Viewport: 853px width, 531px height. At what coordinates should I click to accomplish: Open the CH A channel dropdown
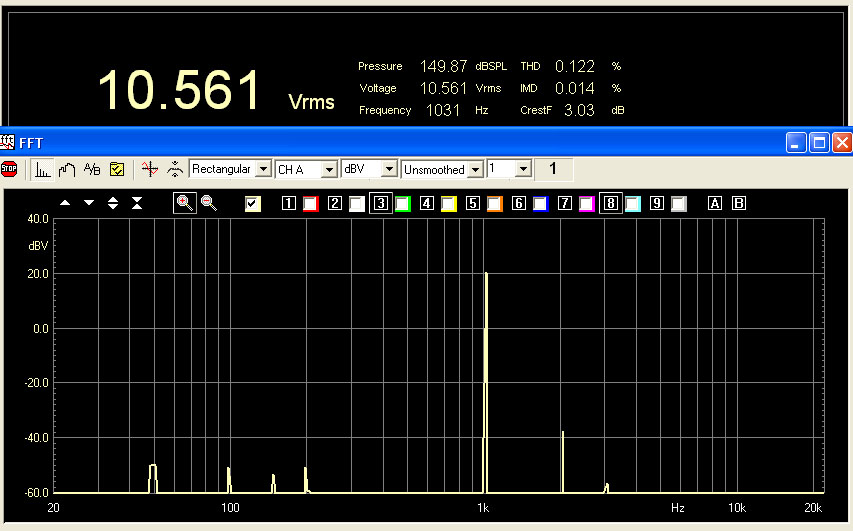coord(329,169)
